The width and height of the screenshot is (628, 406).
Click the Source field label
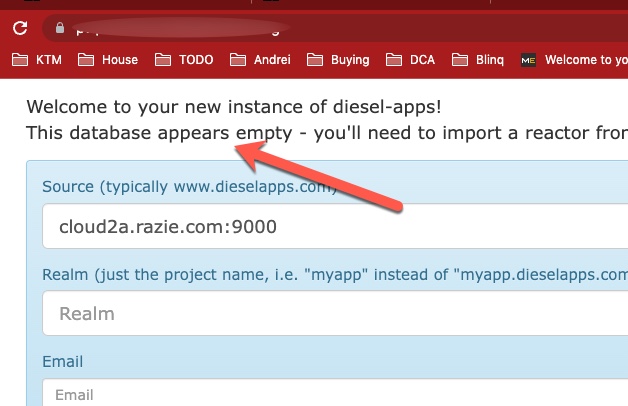(x=189, y=187)
